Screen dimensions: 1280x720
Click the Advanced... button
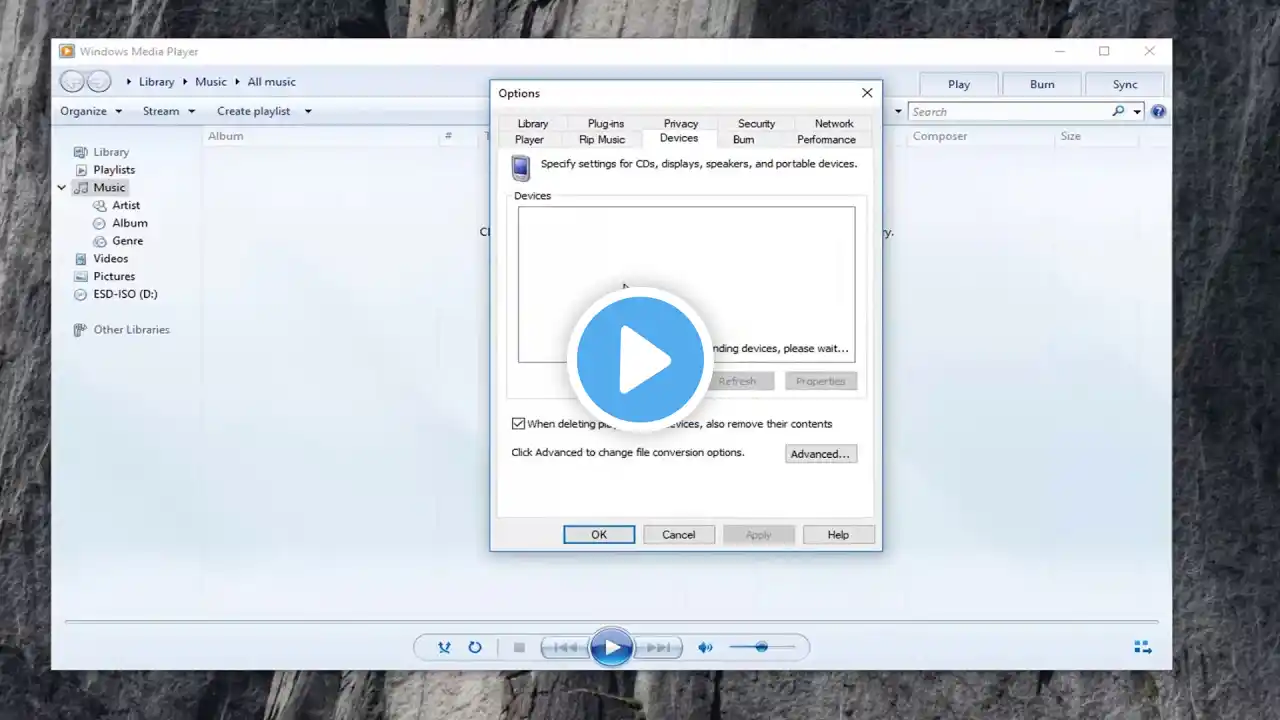click(x=820, y=454)
